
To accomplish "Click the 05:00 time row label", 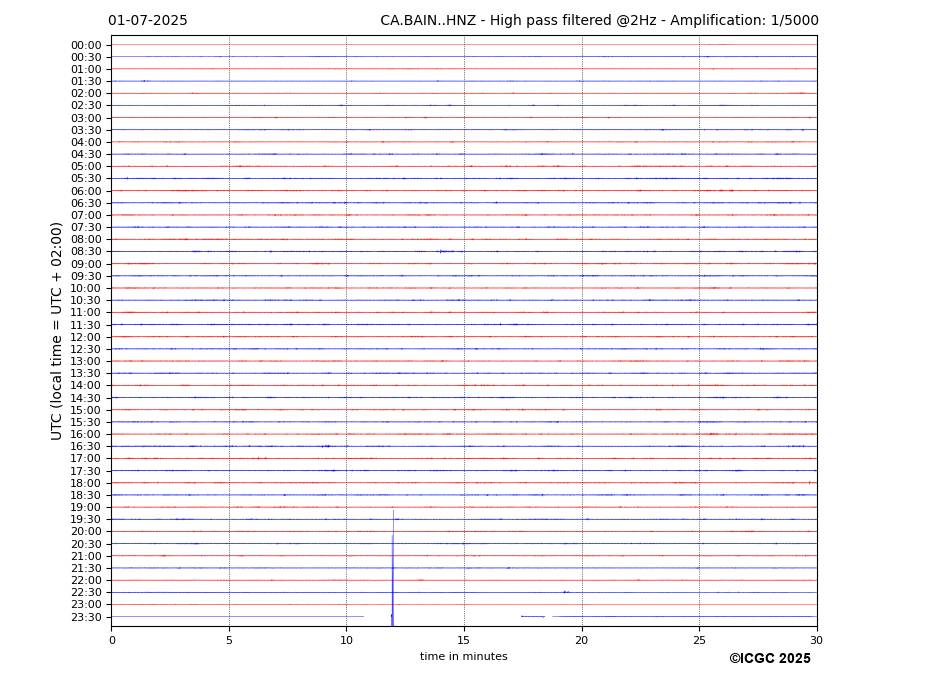I will coord(86,167).
